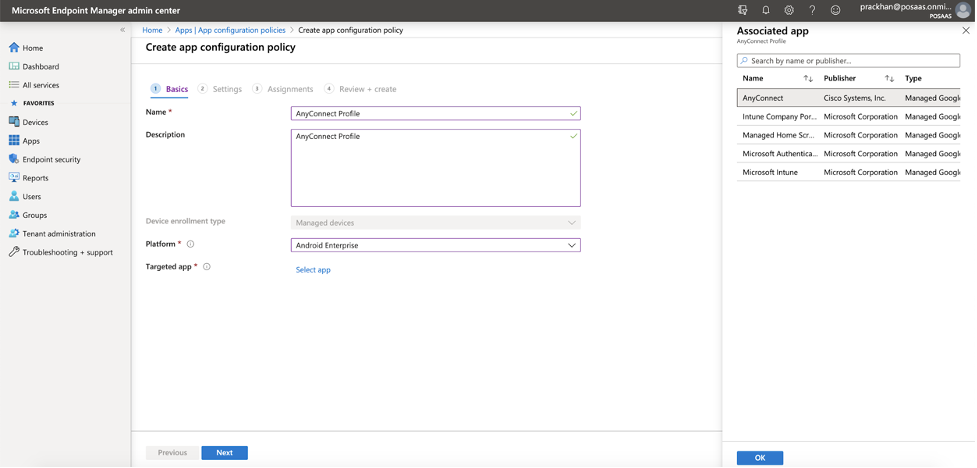The width and height of the screenshot is (977, 468).
Task: Click the star icon beside FAVORITES
Action: (x=14, y=103)
